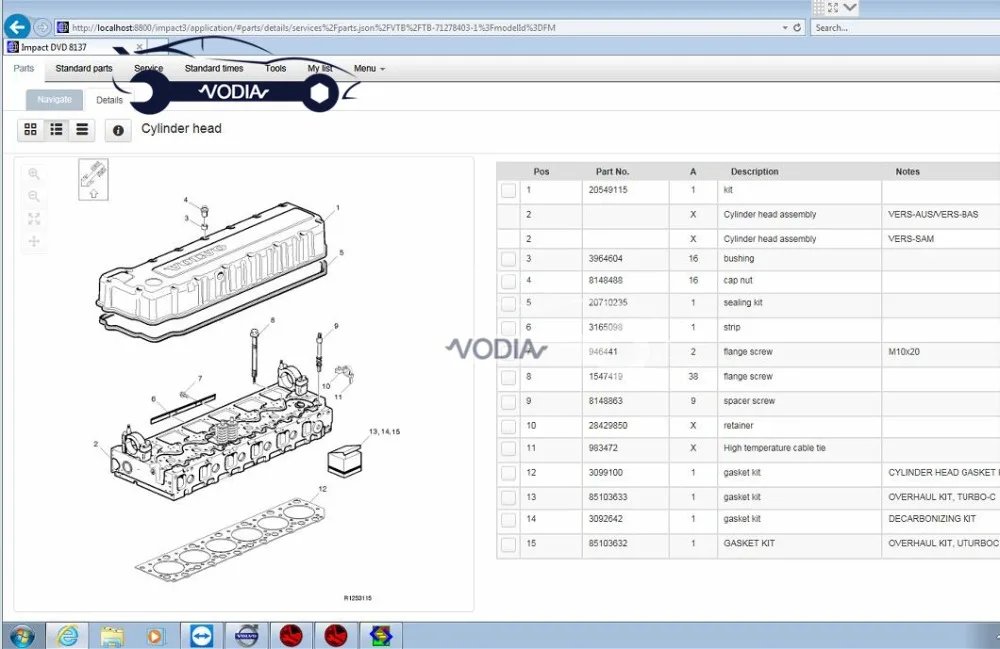
Task: Open the Tools menu item
Action: pyautogui.click(x=276, y=68)
